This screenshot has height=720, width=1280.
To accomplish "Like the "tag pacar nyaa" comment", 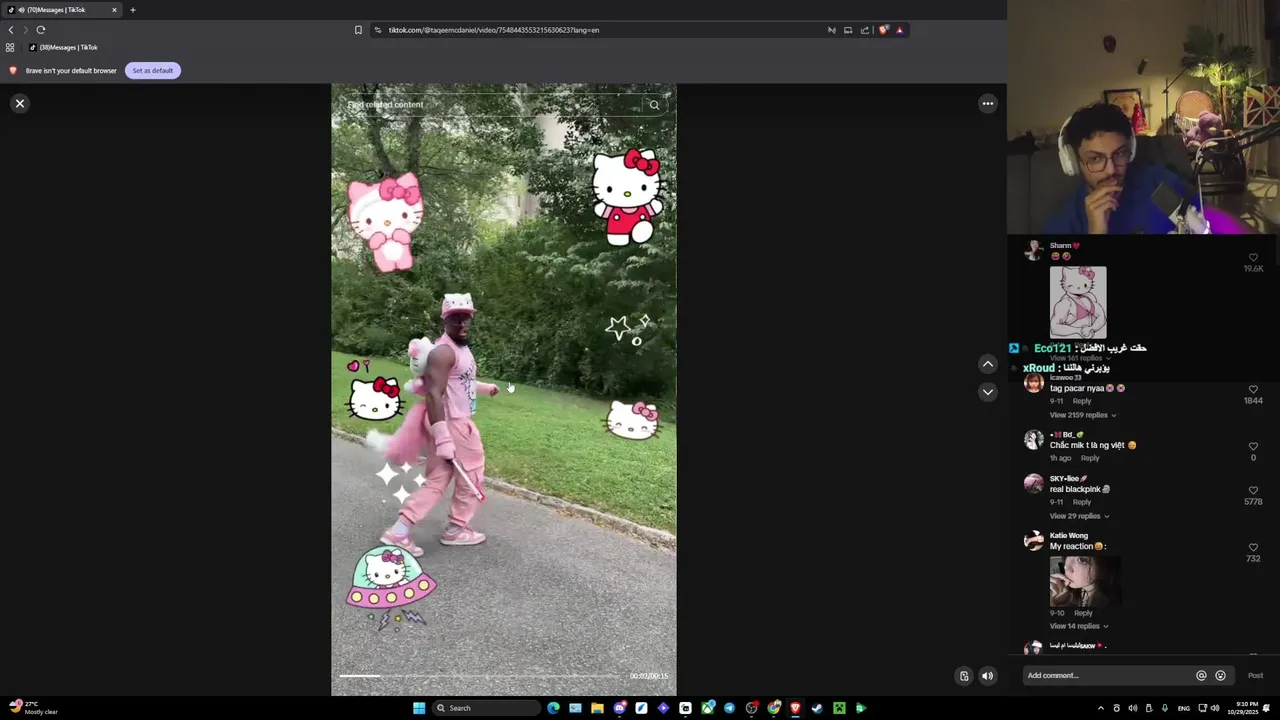I will (x=1253, y=389).
